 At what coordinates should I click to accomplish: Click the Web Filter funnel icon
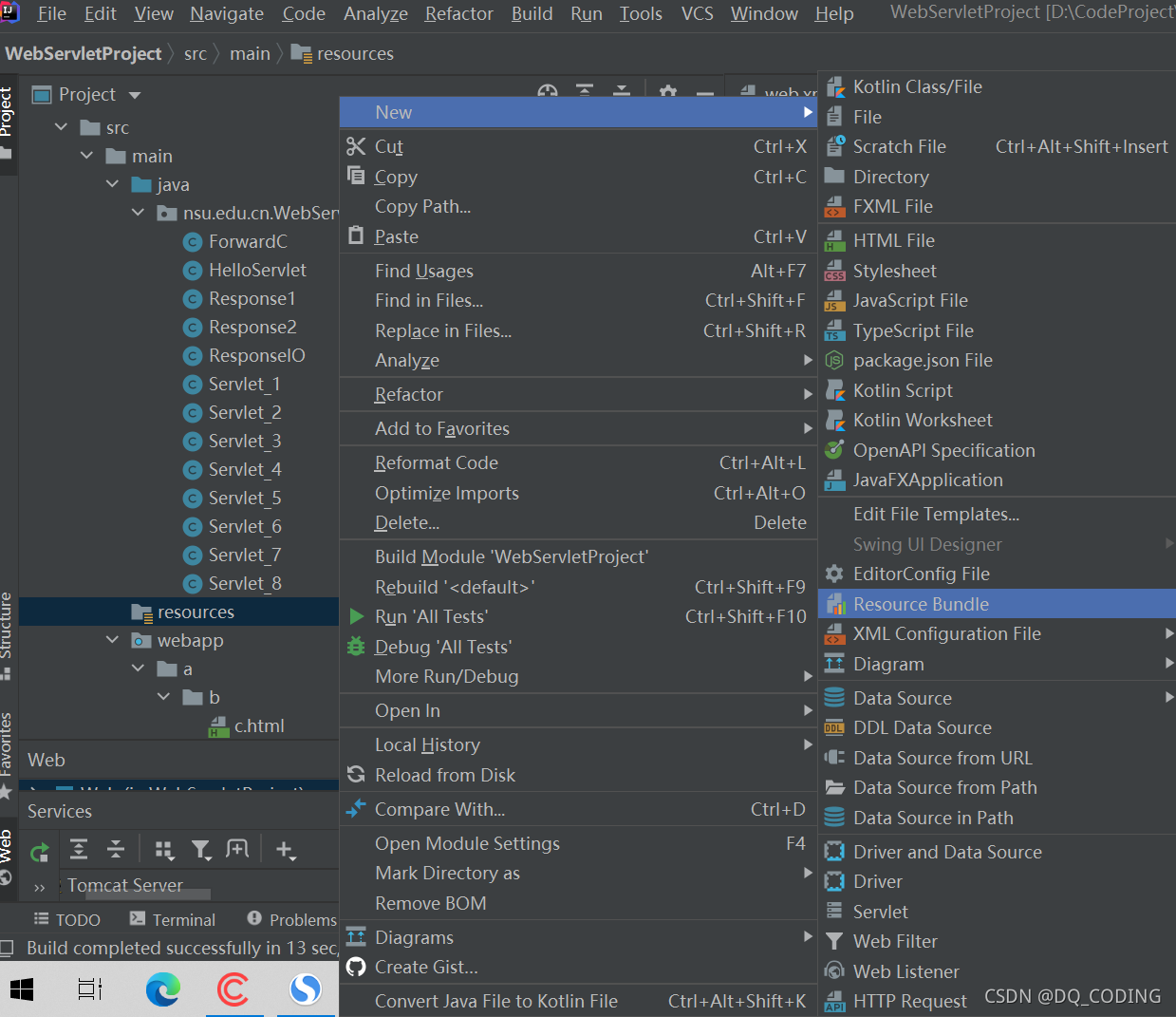click(x=835, y=941)
